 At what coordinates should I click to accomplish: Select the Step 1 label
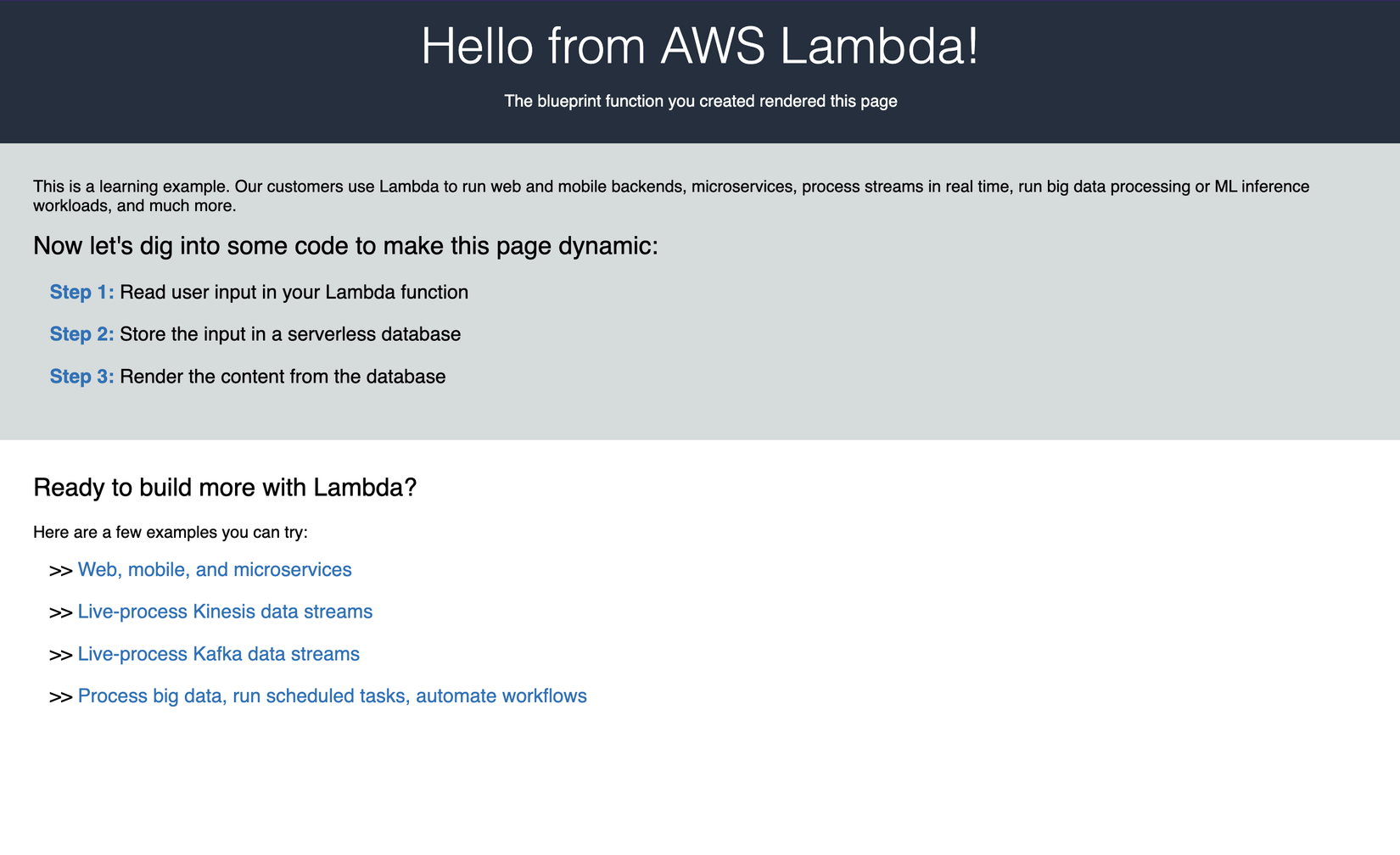[x=81, y=292]
